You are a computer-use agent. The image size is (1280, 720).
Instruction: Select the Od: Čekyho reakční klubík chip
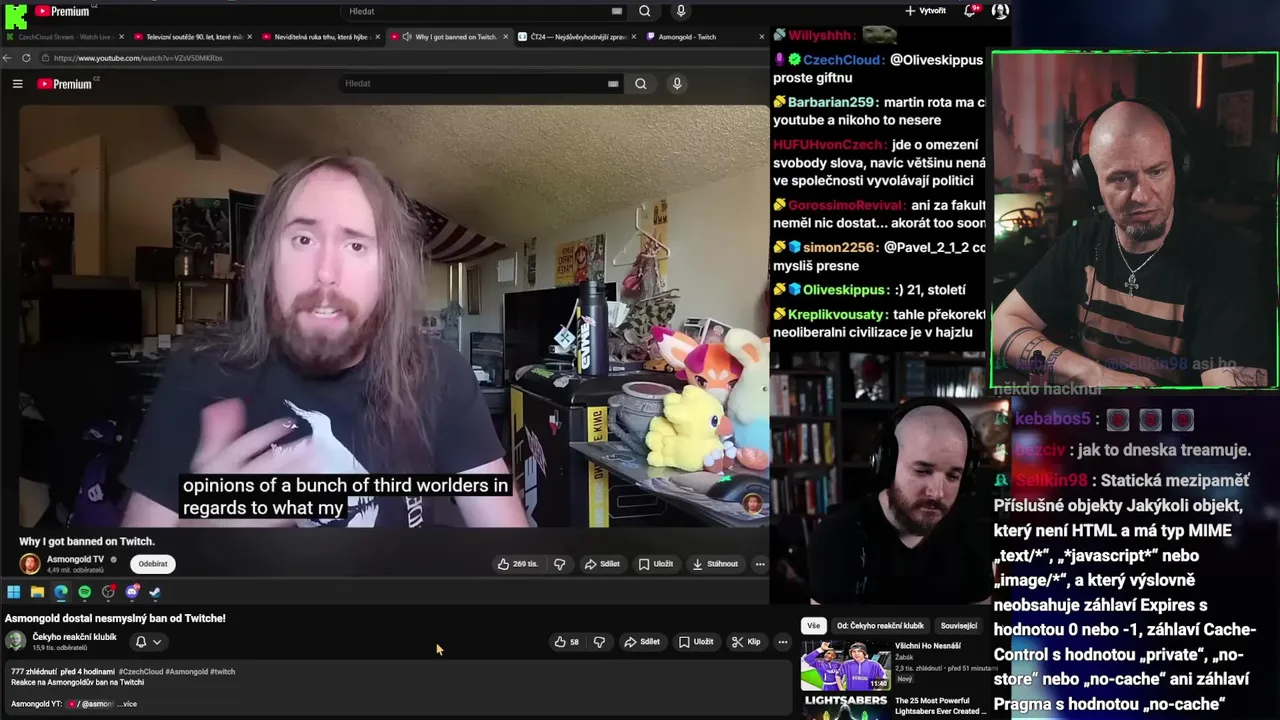tap(881, 626)
